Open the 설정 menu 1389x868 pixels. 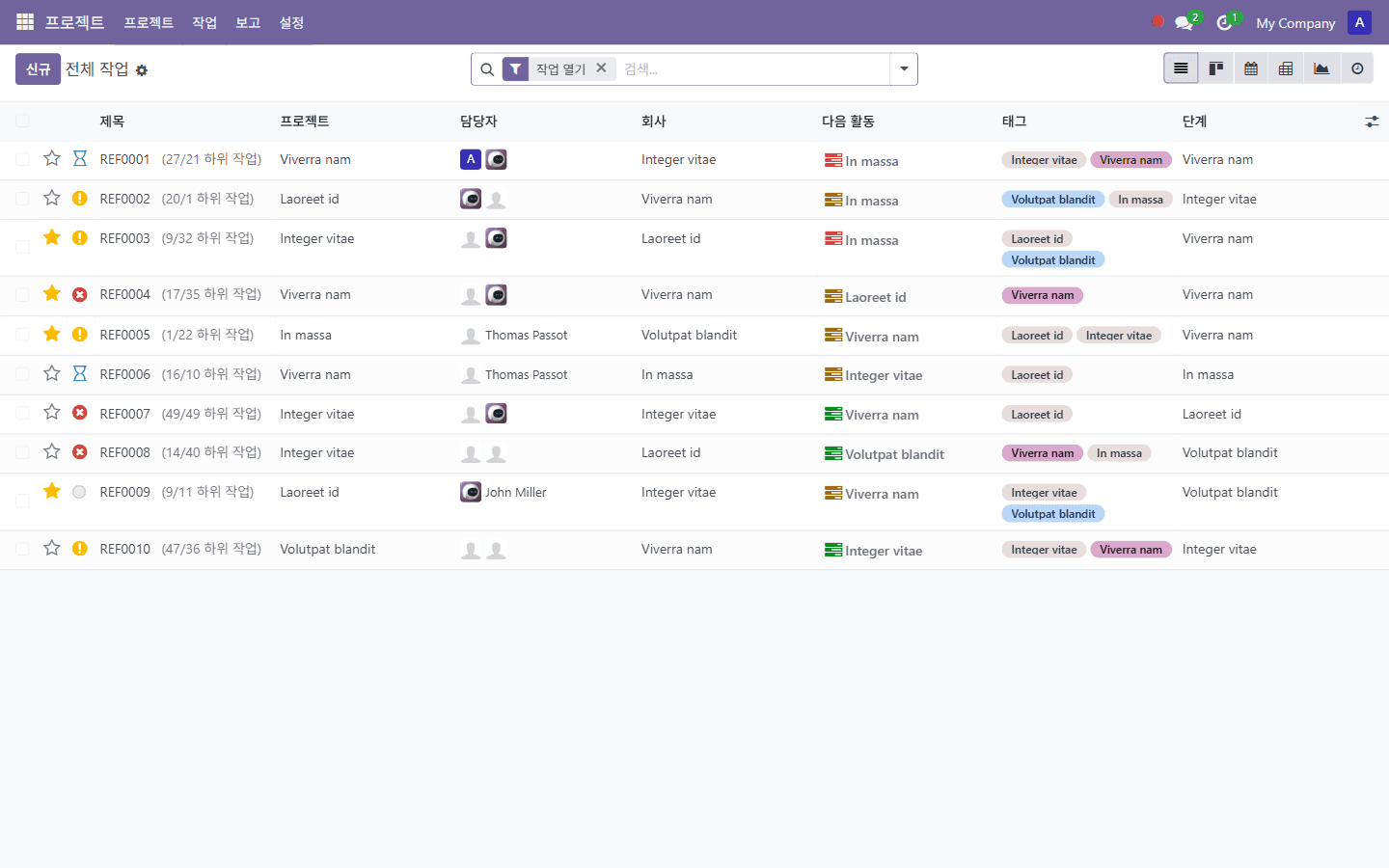pyautogui.click(x=291, y=22)
